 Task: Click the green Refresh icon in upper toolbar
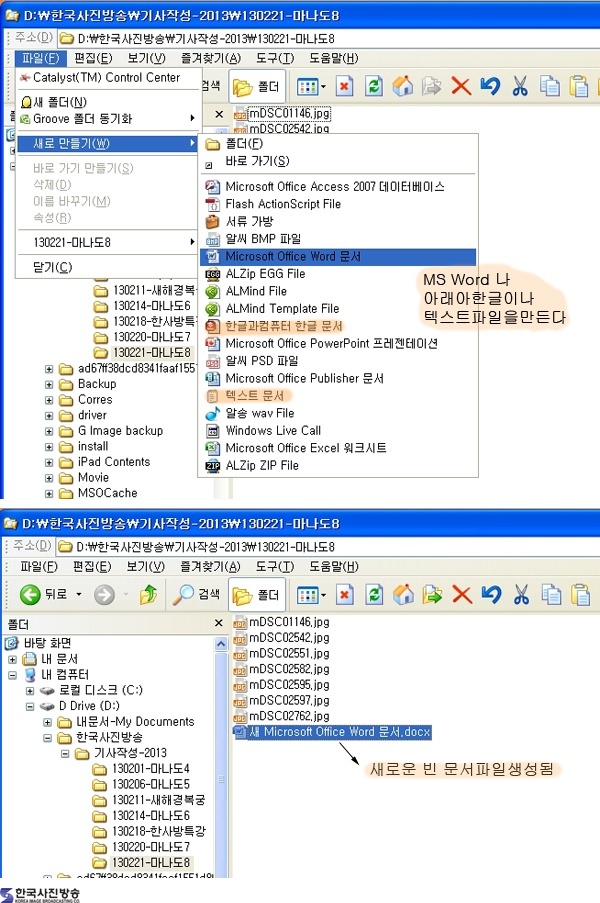click(x=374, y=87)
